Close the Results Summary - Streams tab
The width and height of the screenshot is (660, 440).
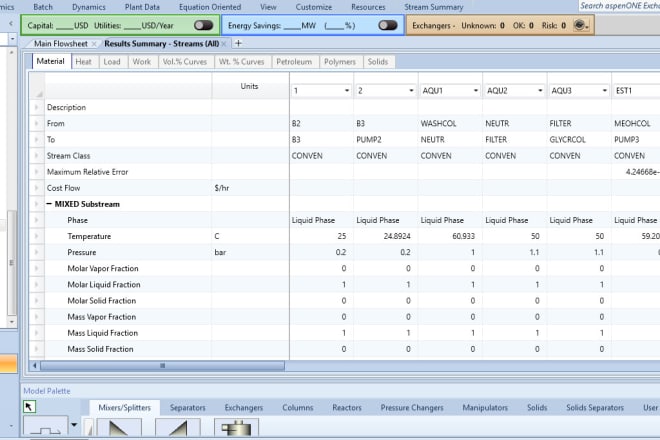[224, 44]
